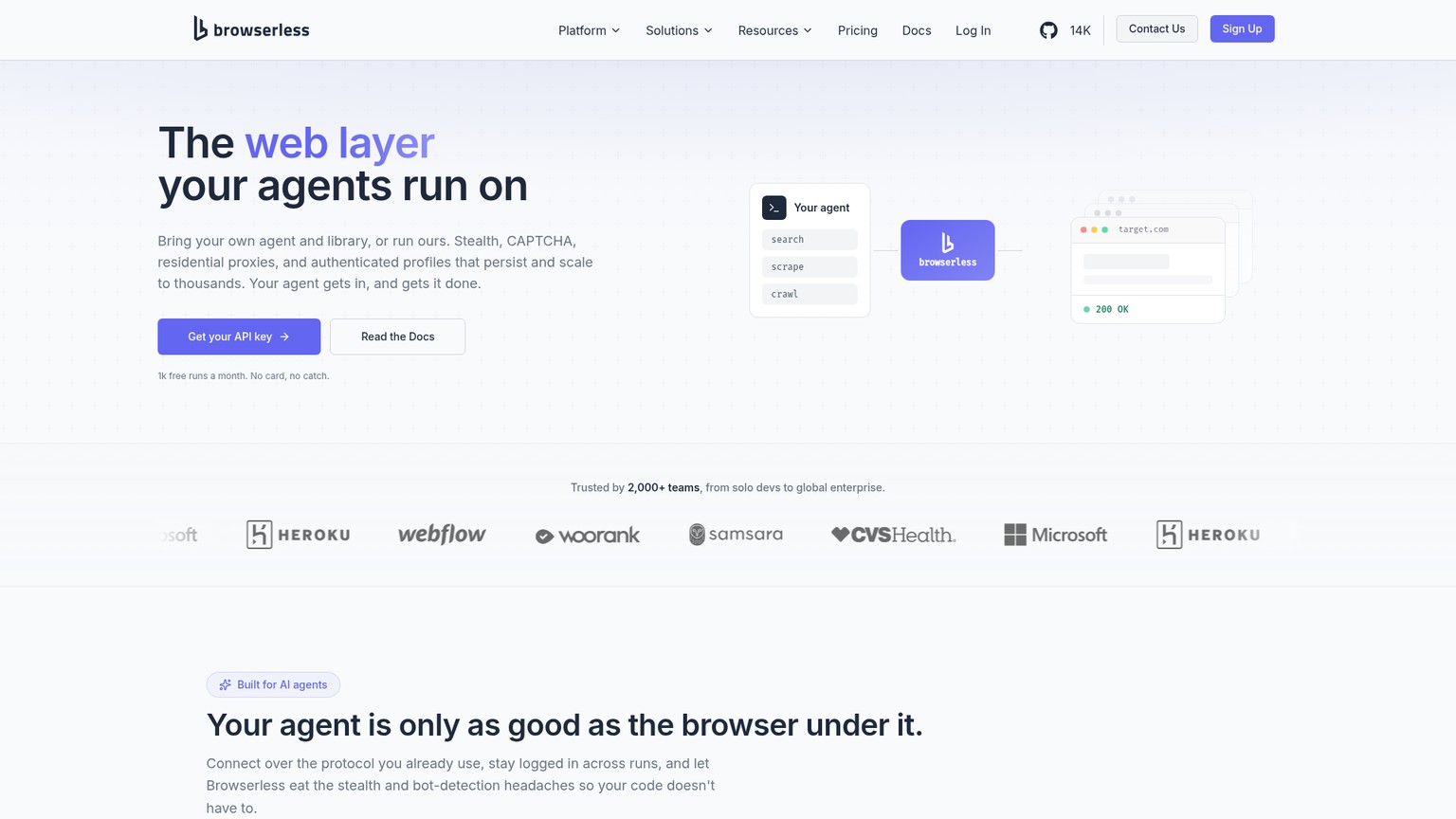The image size is (1456, 819).
Task: Expand the Resources dropdown menu
Action: pyautogui.click(x=774, y=30)
